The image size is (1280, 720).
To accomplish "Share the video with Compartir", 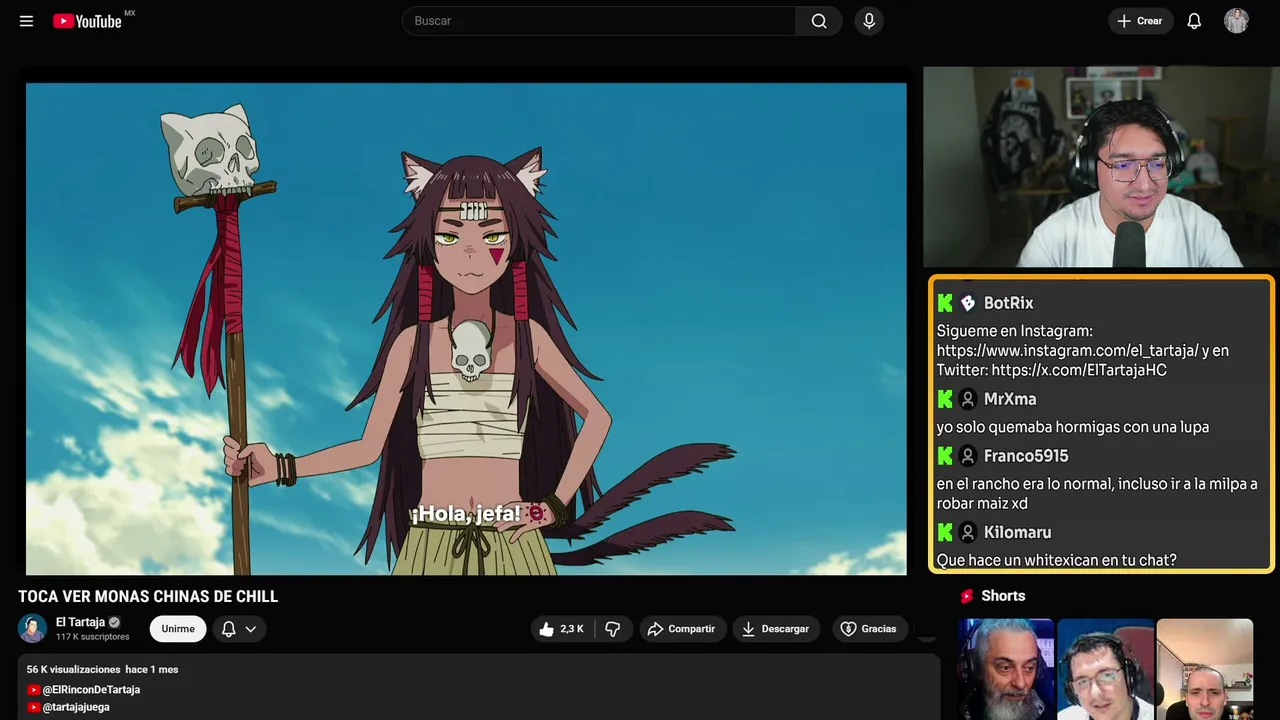I will [681, 629].
